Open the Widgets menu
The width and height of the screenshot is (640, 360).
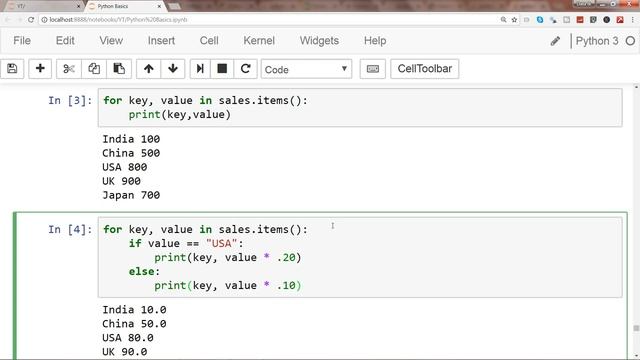point(319,41)
